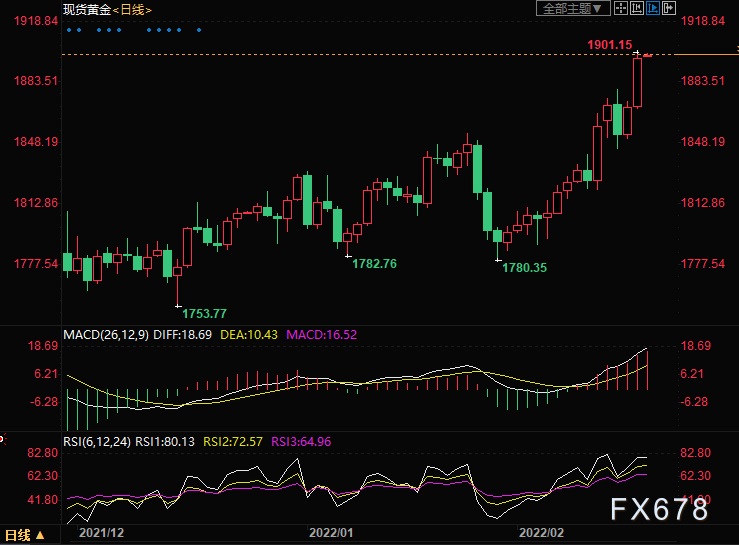Screen dimensions: 739x545
Task: Click the last blue event dot in top row
Action: tap(198, 29)
